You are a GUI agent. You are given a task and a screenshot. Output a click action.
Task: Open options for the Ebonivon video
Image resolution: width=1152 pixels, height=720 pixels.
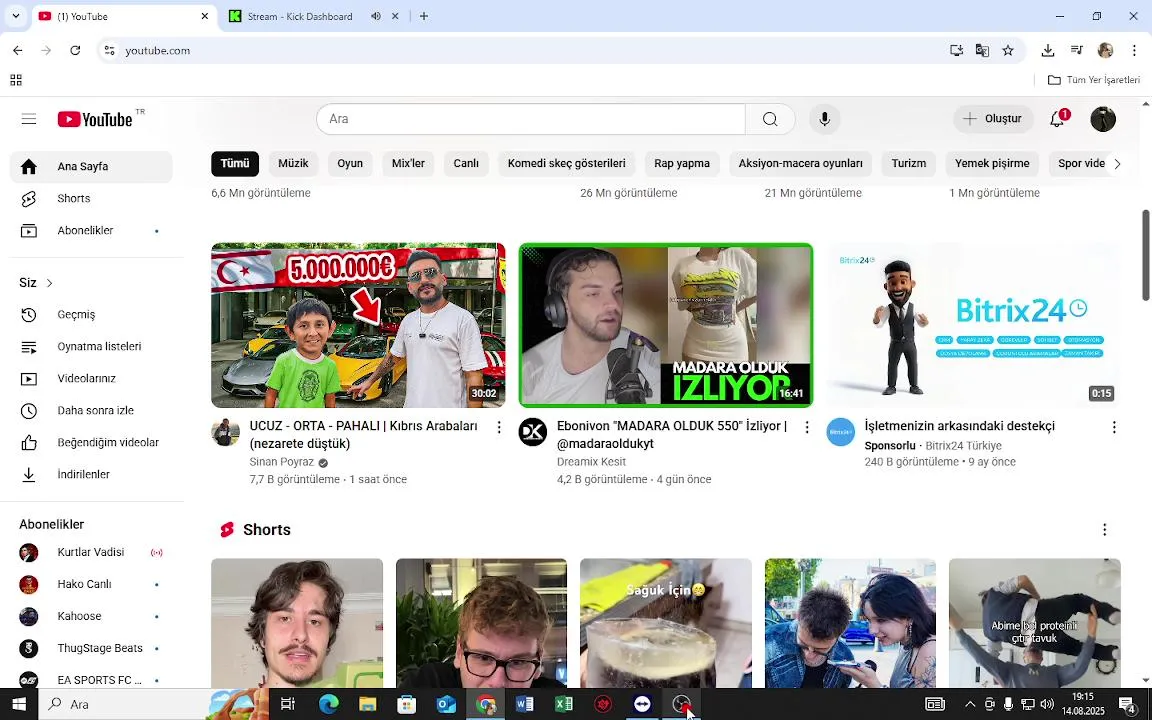[x=807, y=427]
